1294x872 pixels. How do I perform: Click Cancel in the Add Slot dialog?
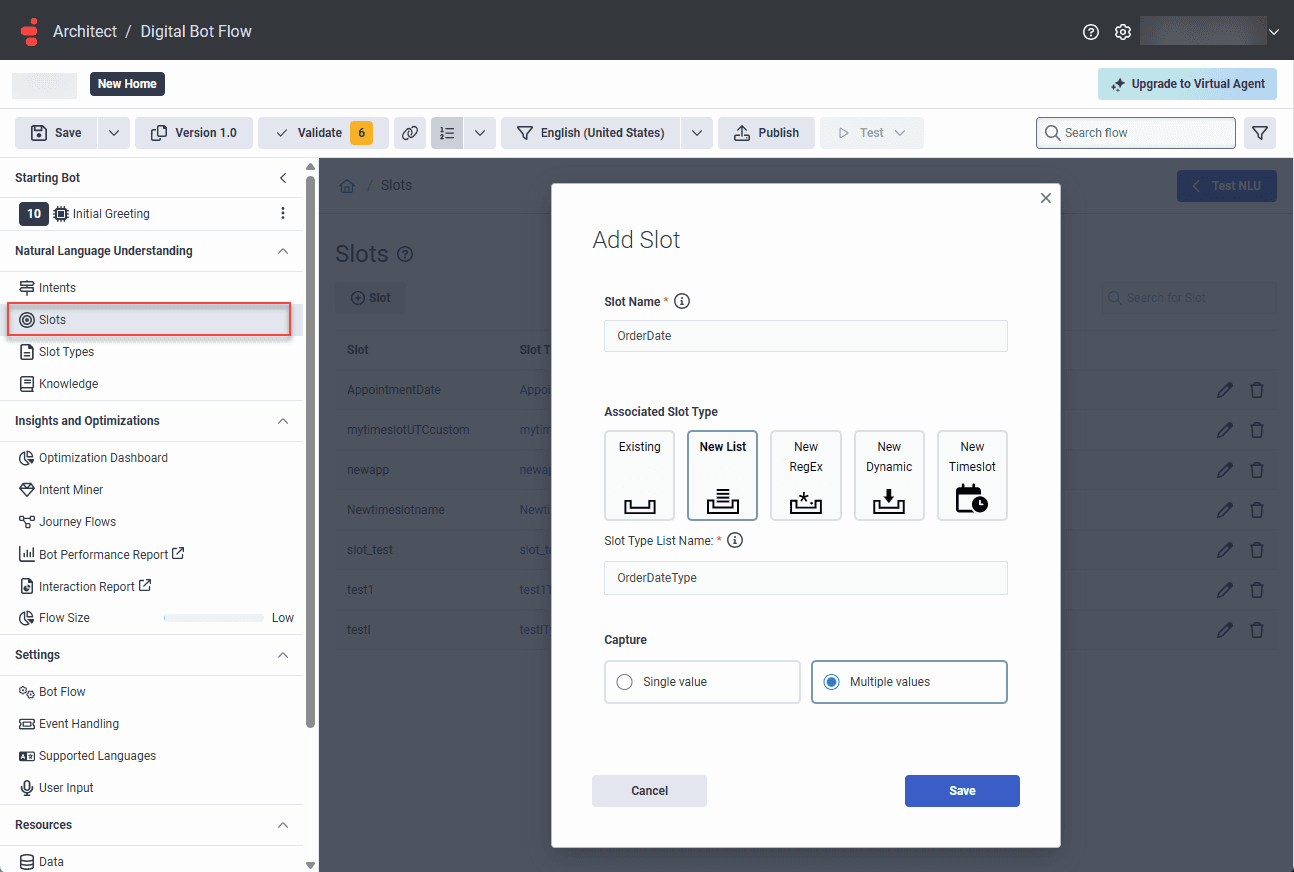649,790
